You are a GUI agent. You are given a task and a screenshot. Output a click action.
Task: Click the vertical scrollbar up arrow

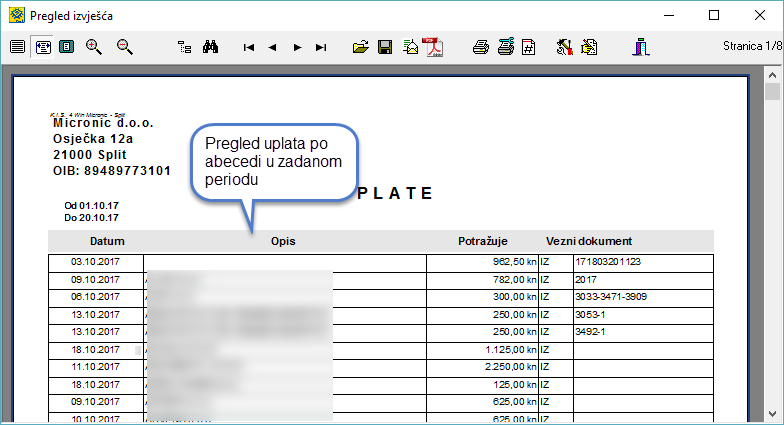(x=772, y=74)
